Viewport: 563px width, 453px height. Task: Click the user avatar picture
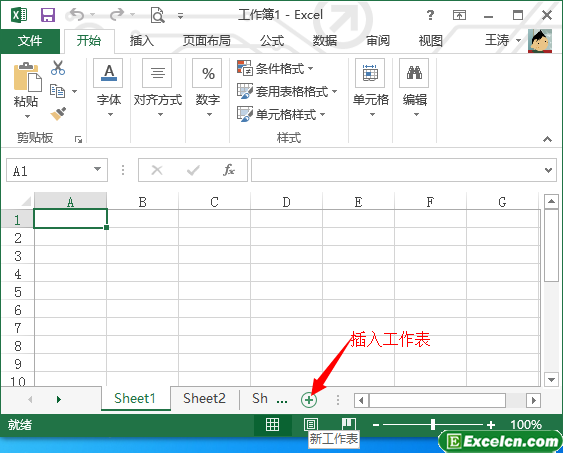[540, 41]
